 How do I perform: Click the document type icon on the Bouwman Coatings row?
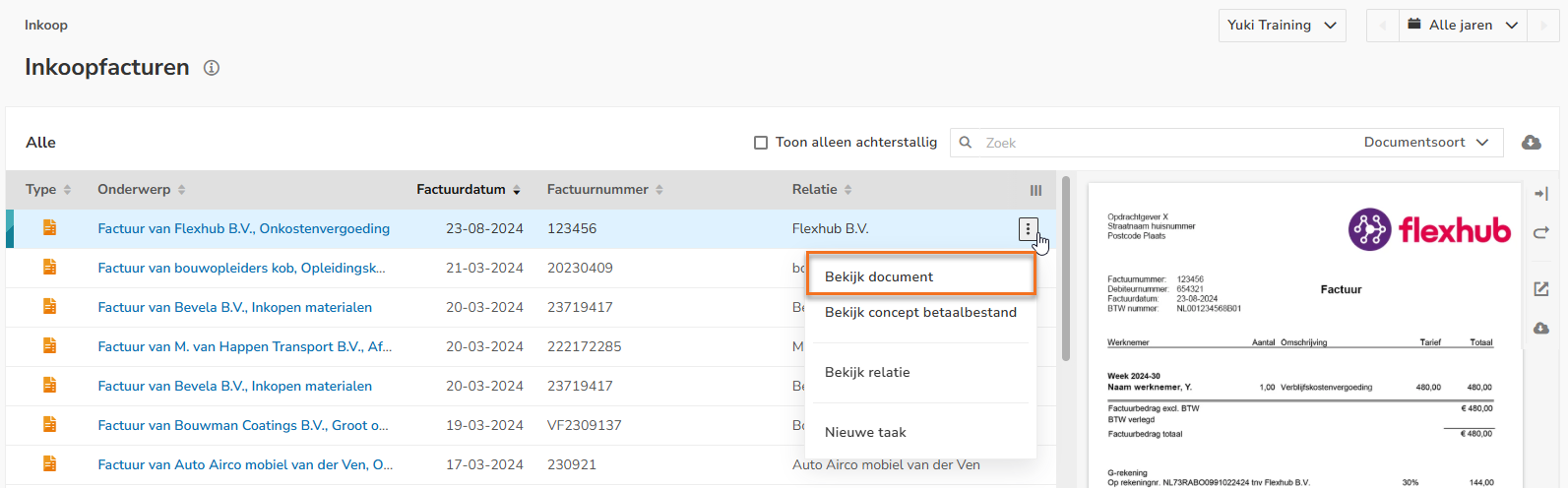pos(49,425)
